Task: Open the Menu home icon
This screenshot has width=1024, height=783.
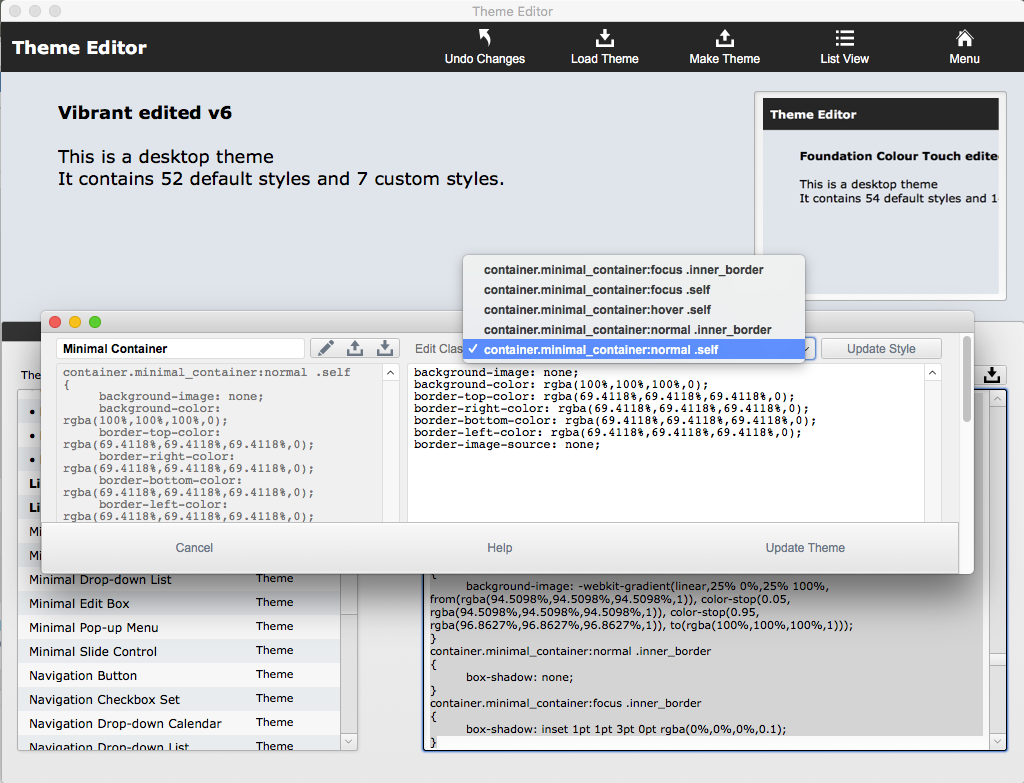Action: [x=965, y=38]
